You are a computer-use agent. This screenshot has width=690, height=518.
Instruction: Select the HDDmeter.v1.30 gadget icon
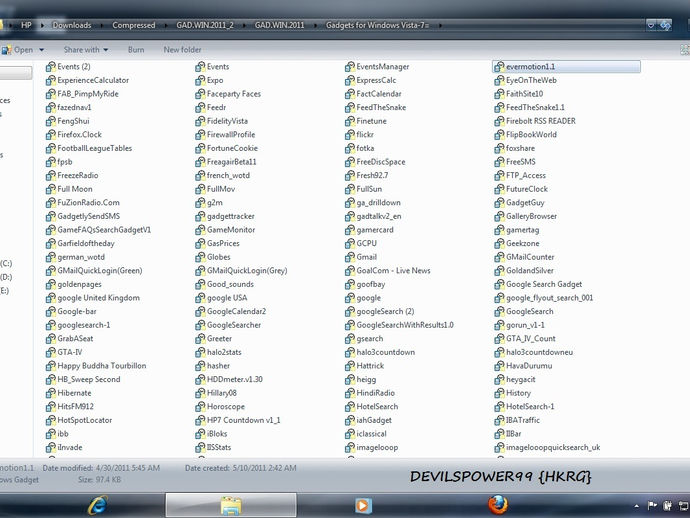pyautogui.click(x=200, y=379)
